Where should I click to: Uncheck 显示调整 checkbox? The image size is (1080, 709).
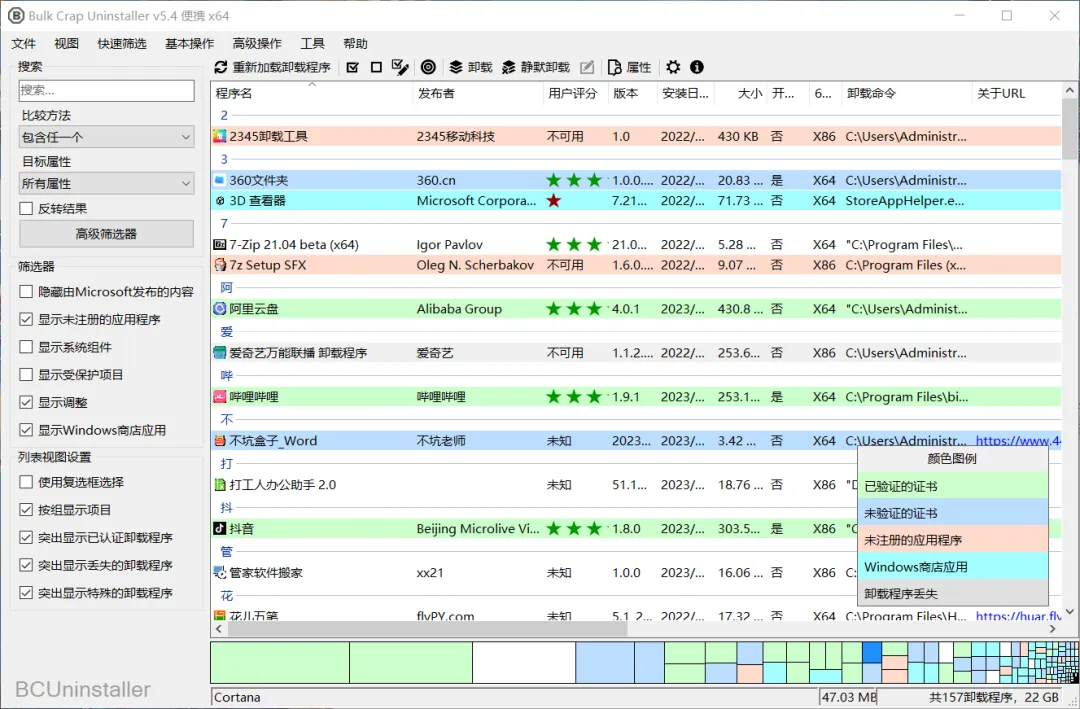pos(26,402)
